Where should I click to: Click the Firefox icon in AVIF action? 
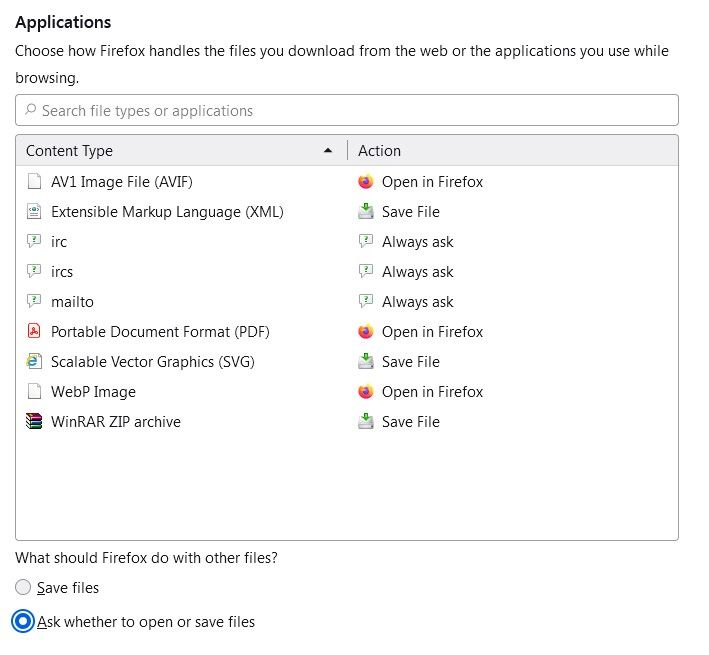pyautogui.click(x=366, y=182)
